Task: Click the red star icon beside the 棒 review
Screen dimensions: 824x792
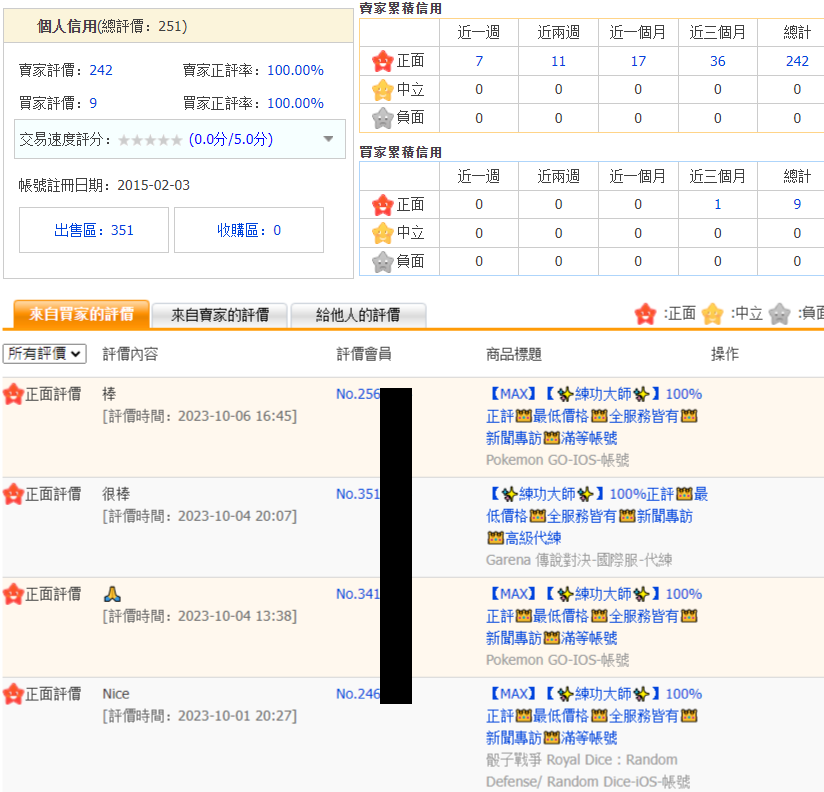Action: tap(13, 394)
